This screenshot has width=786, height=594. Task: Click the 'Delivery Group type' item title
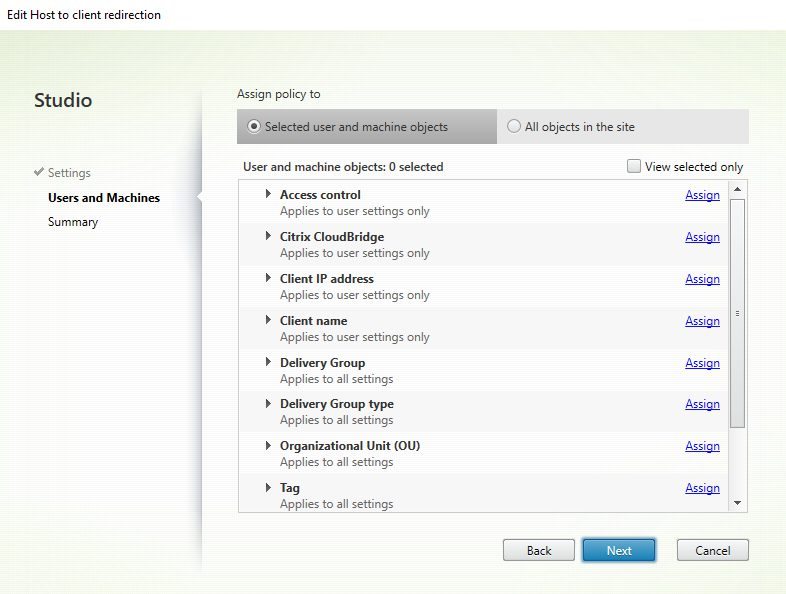[337, 404]
